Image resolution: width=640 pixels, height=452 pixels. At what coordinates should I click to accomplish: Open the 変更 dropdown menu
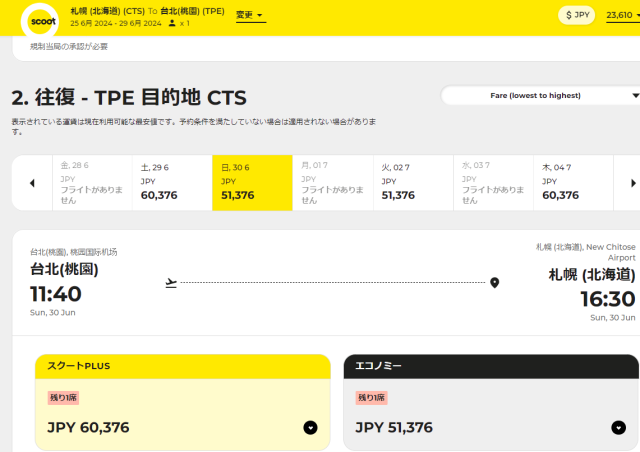[250, 15]
